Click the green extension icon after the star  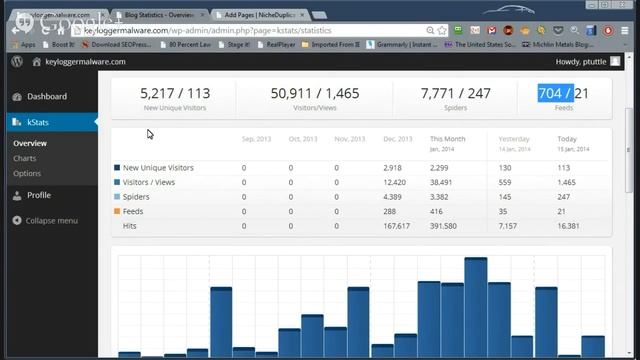pyautogui.click(x=458, y=30)
